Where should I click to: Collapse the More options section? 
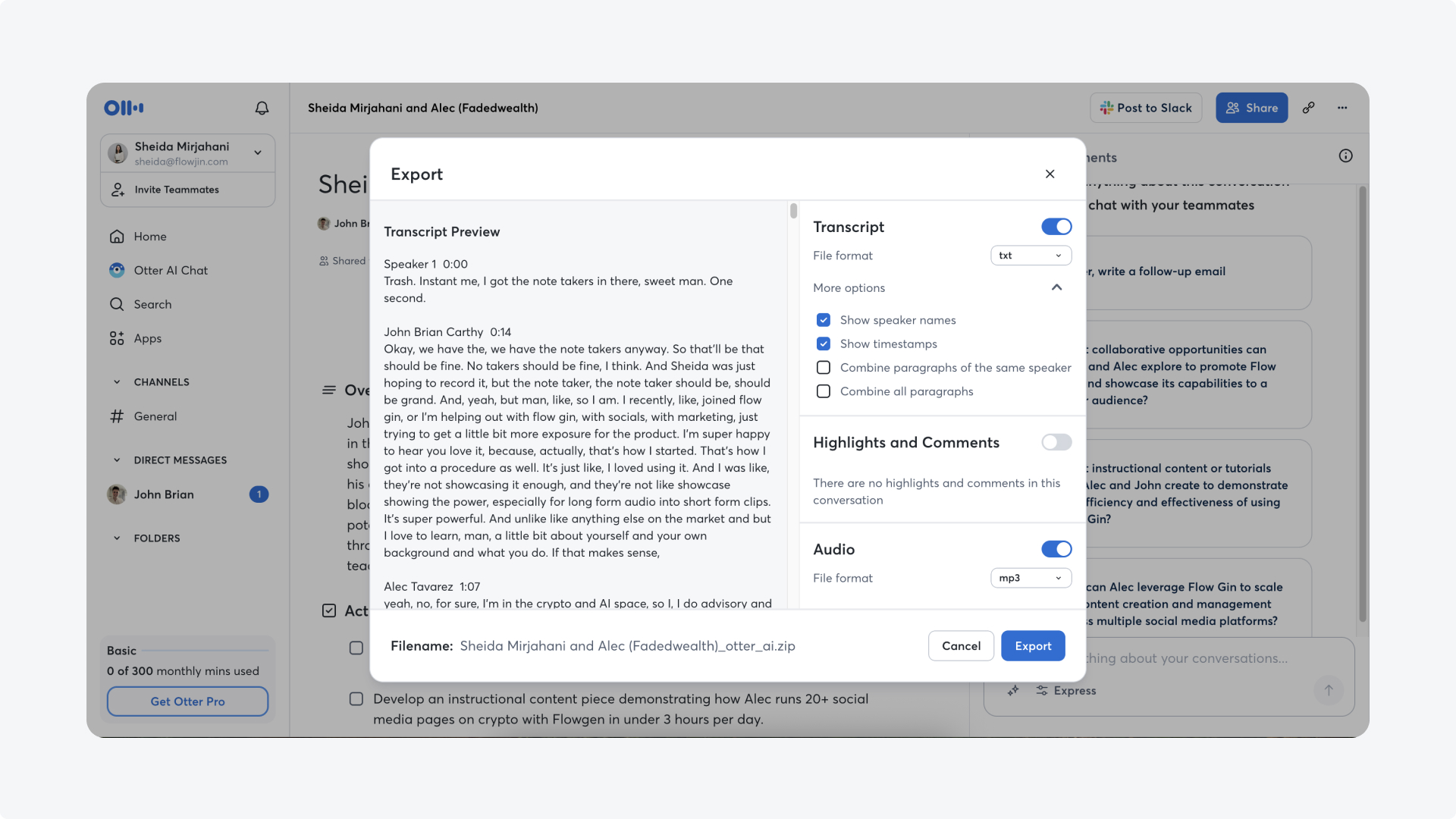pos(1057,287)
